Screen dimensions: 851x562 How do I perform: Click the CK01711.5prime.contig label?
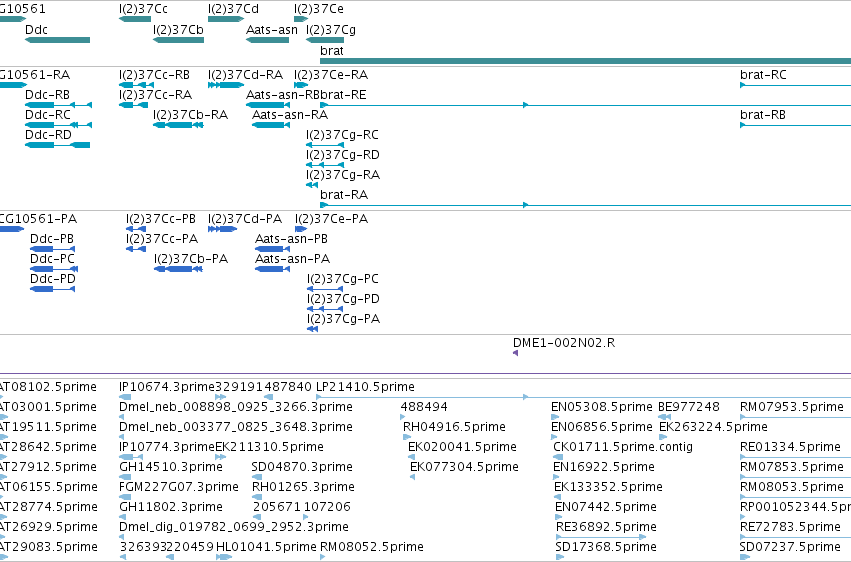(623, 447)
